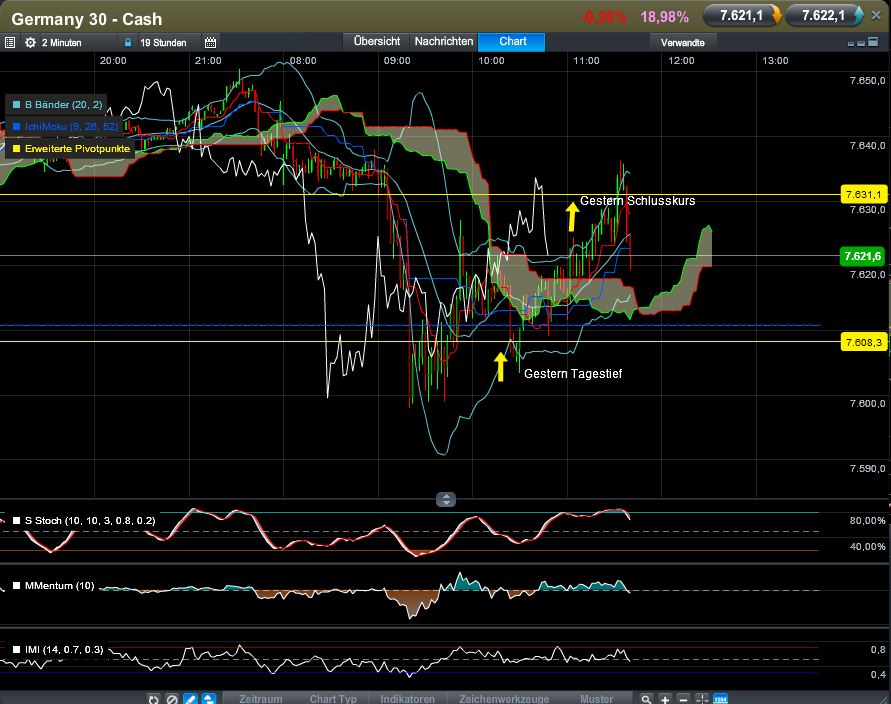The width and height of the screenshot is (891, 704).
Task: Toggle the blue pencil drawing icon
Action: tap(190, 699)
